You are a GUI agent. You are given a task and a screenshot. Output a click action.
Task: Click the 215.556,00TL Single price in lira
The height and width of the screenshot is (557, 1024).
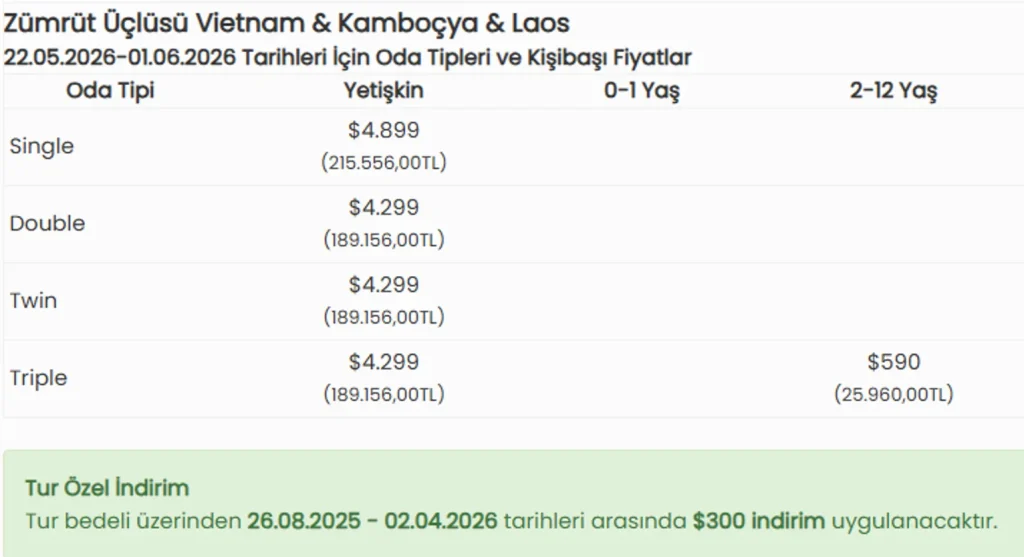pos(384,162)
